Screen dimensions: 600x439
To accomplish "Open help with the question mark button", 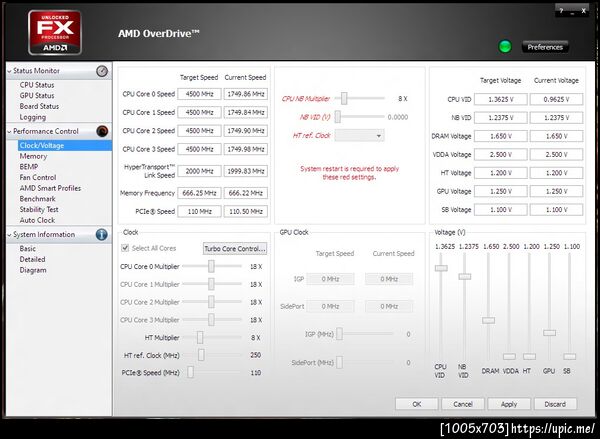I will (561, 11).
